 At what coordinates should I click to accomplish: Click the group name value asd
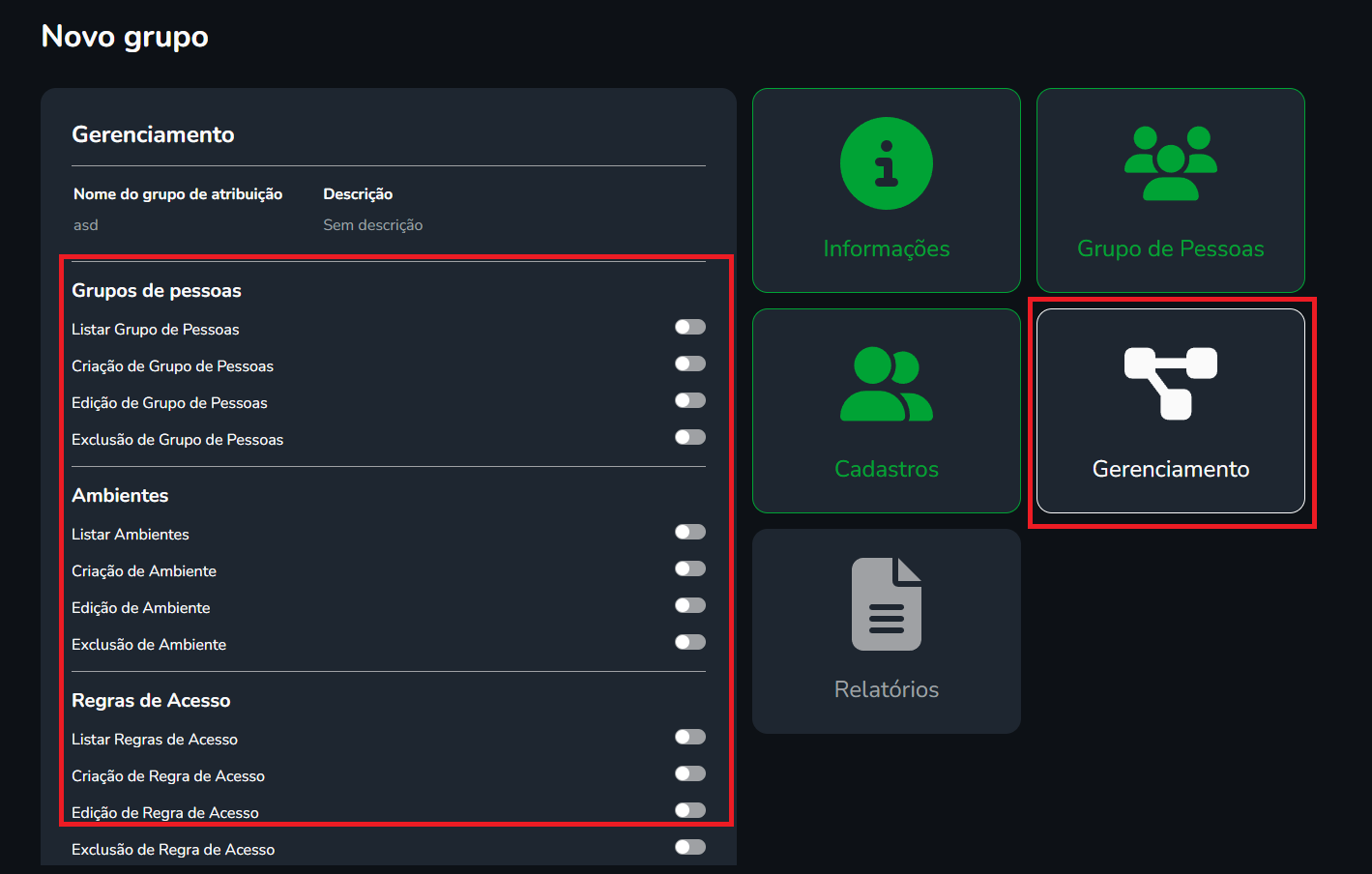[x=86, y=225]
